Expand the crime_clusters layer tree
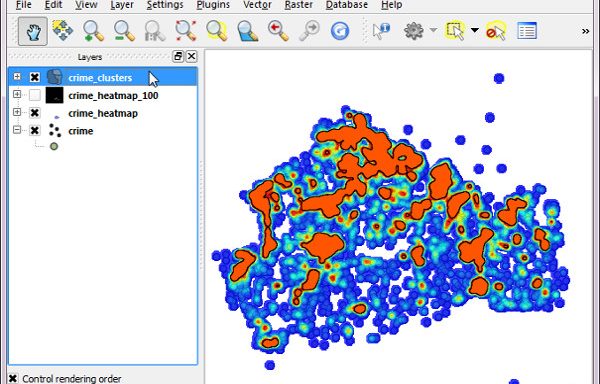Viewport: 600px width, 384px height. [17, 76]
